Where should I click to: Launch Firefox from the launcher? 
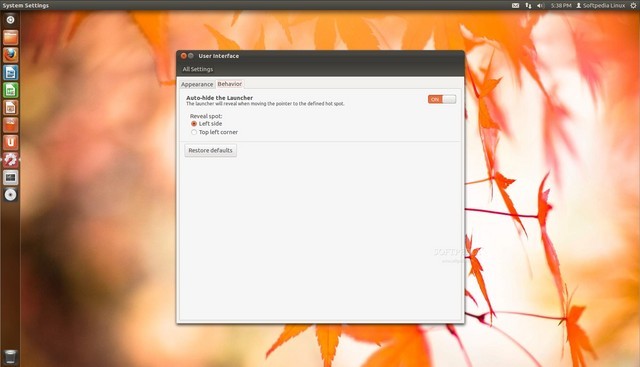tap(10, 55)
